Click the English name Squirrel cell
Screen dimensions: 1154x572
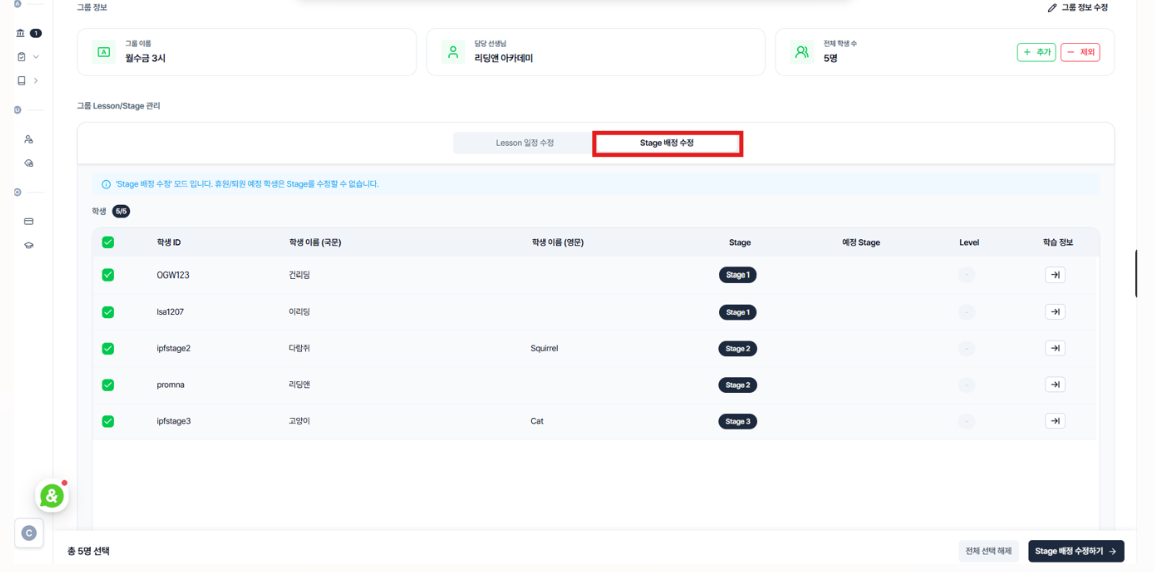(544, 348)
